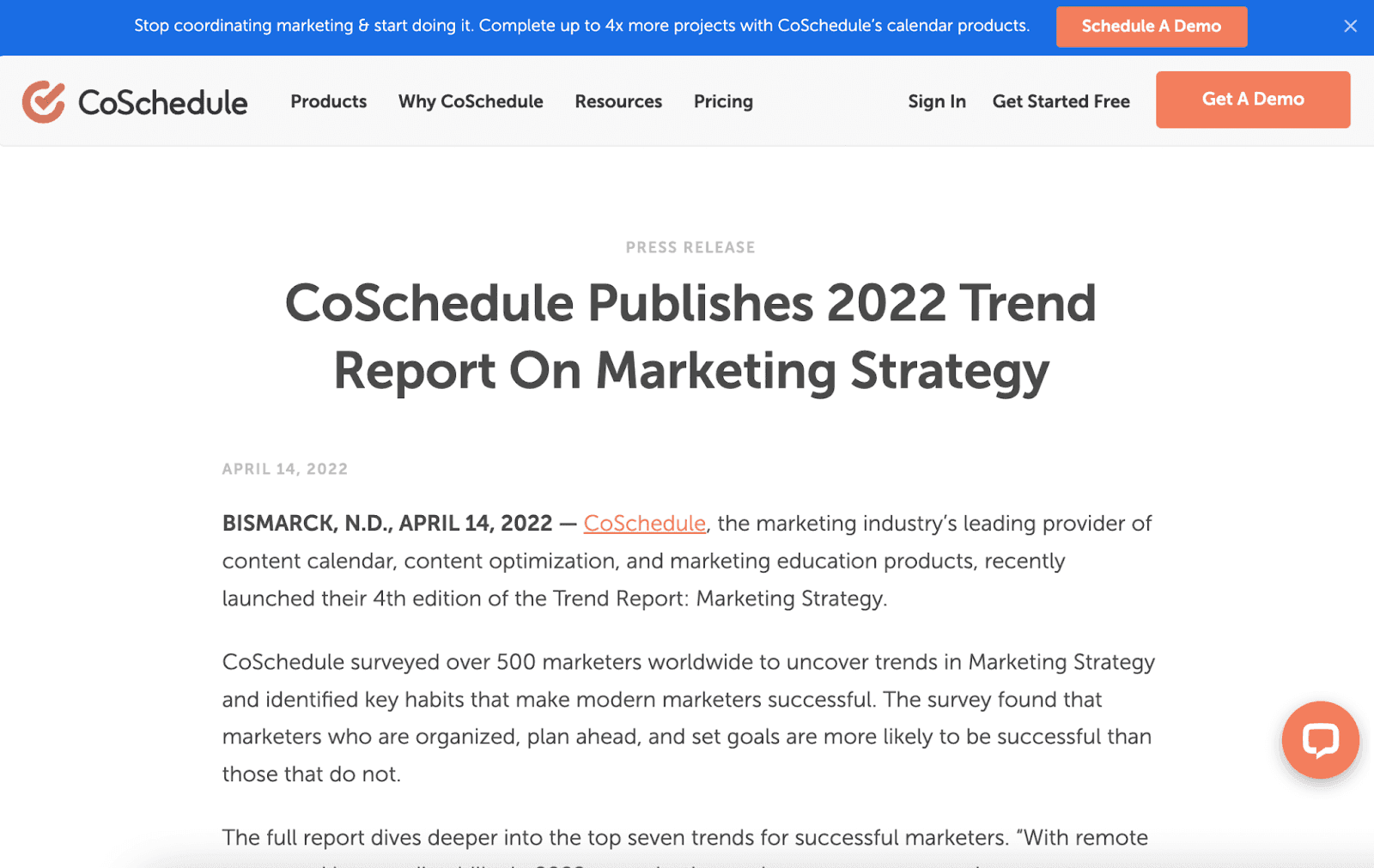Go to Pricing page

(x=723, y=101)
